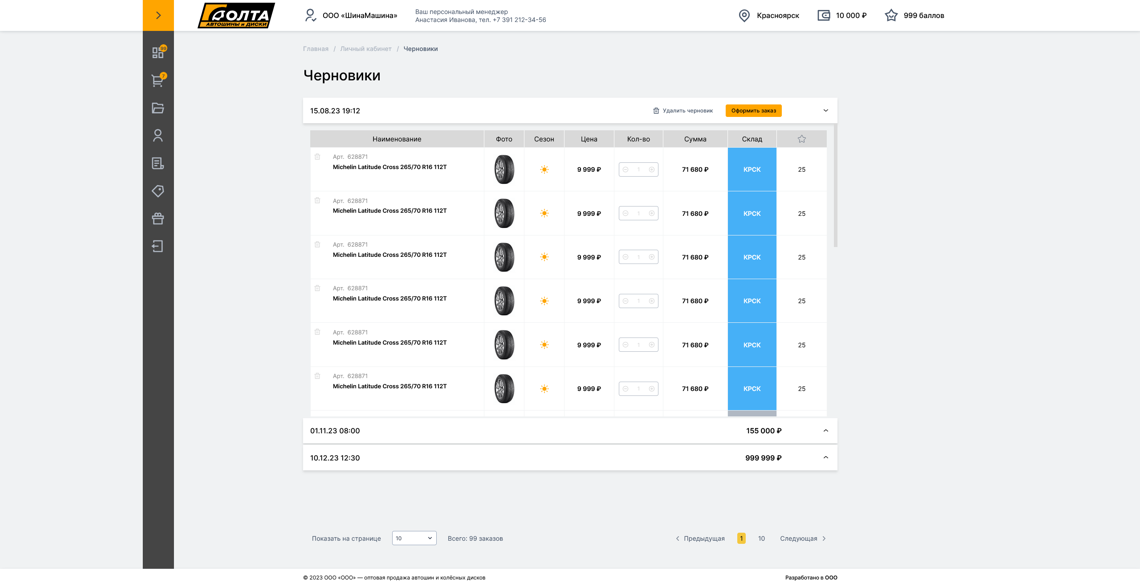Screen dimensions: 1140x586
Task: Open the gift box icon in sidebar
Action: (158, 219)
